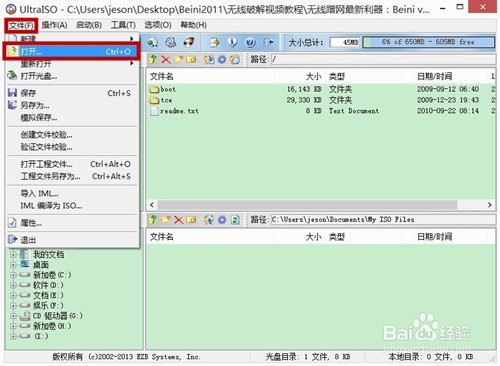Go up one level in the image pane
The height and width of the screenshot is (366, 500).
pos(153,60)
